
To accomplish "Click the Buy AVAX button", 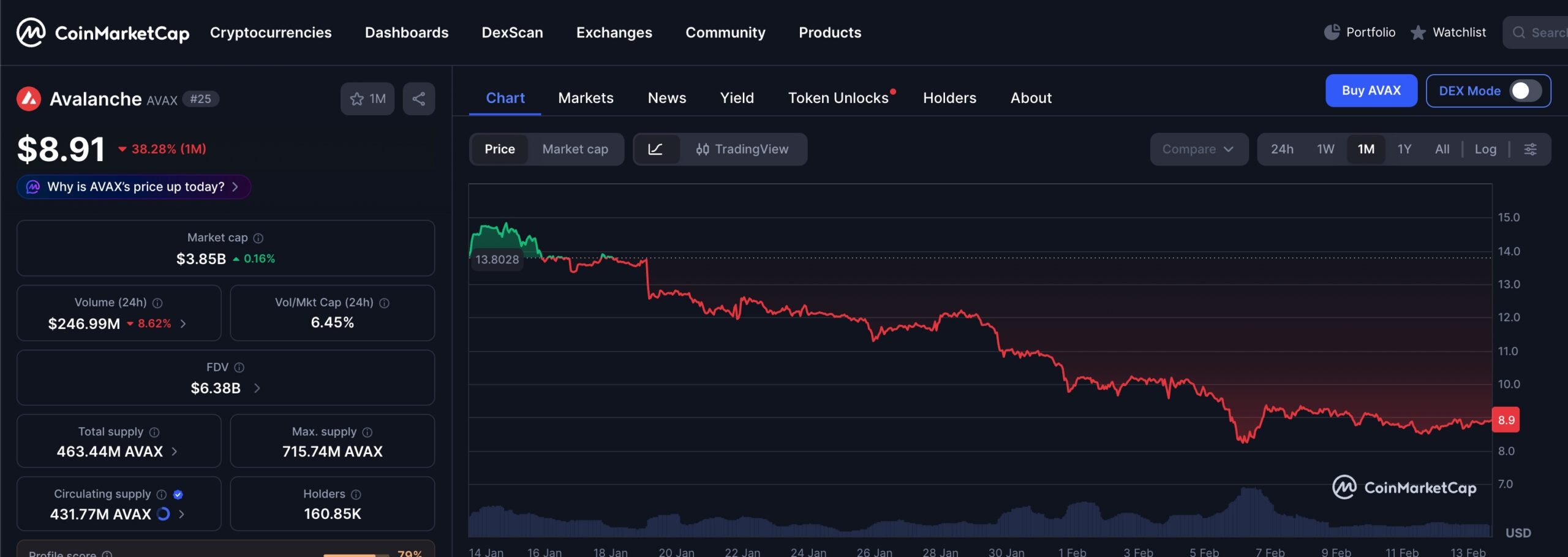I will point(1371,91).
